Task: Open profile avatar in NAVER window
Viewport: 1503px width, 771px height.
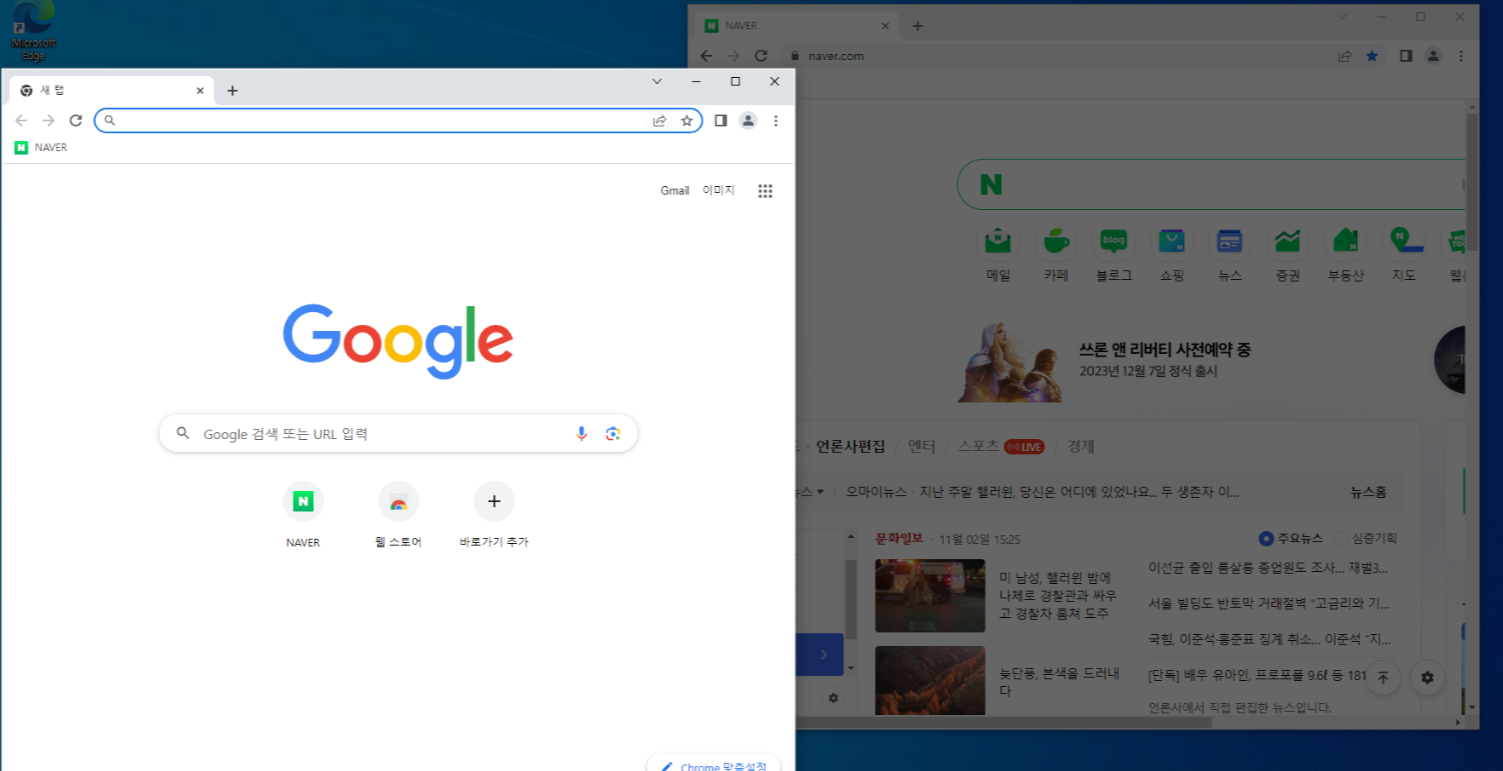Action: click(x=1434, y=56)
